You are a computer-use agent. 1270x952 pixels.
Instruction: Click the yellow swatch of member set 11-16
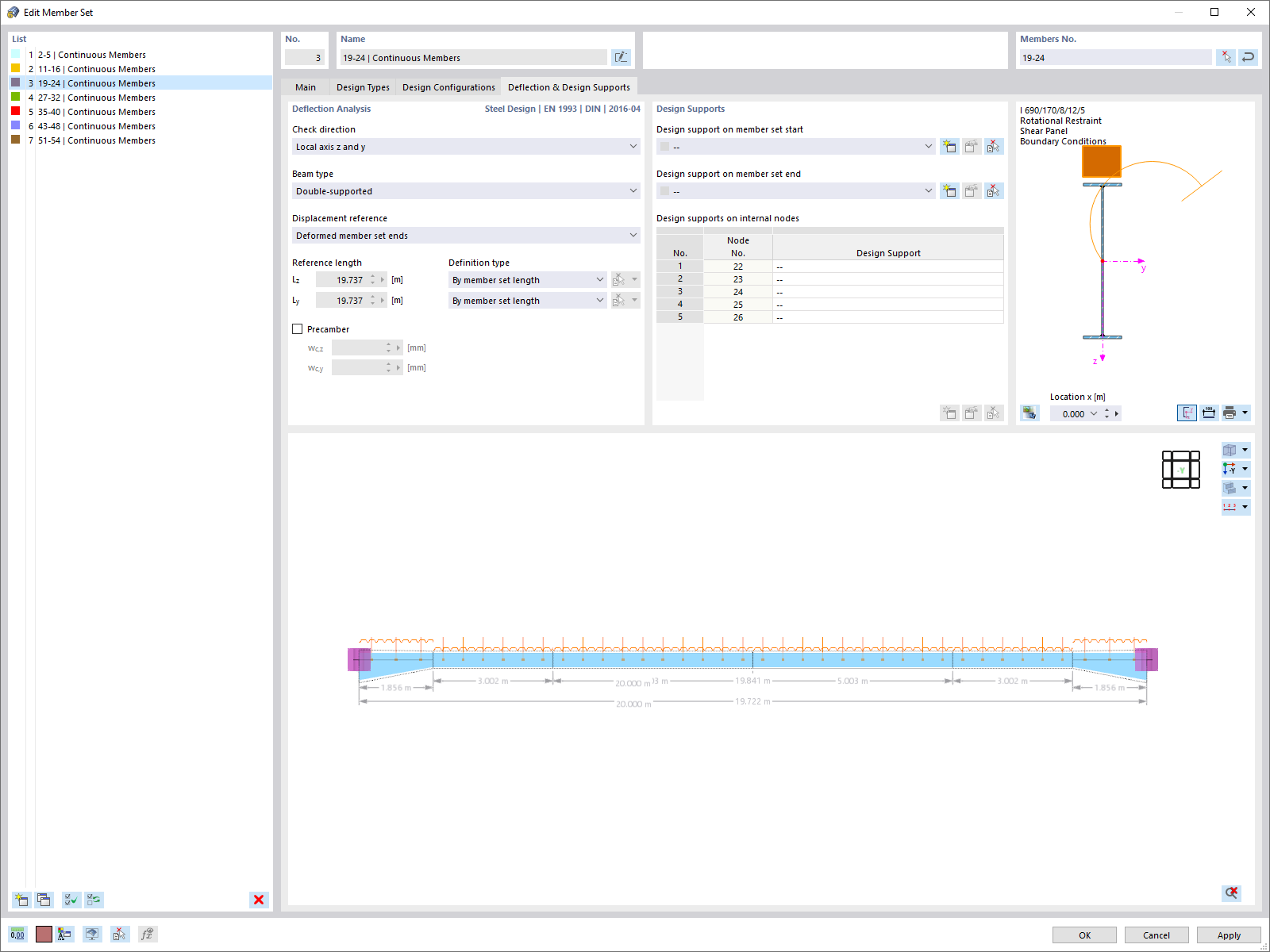(x=16, y=68)
